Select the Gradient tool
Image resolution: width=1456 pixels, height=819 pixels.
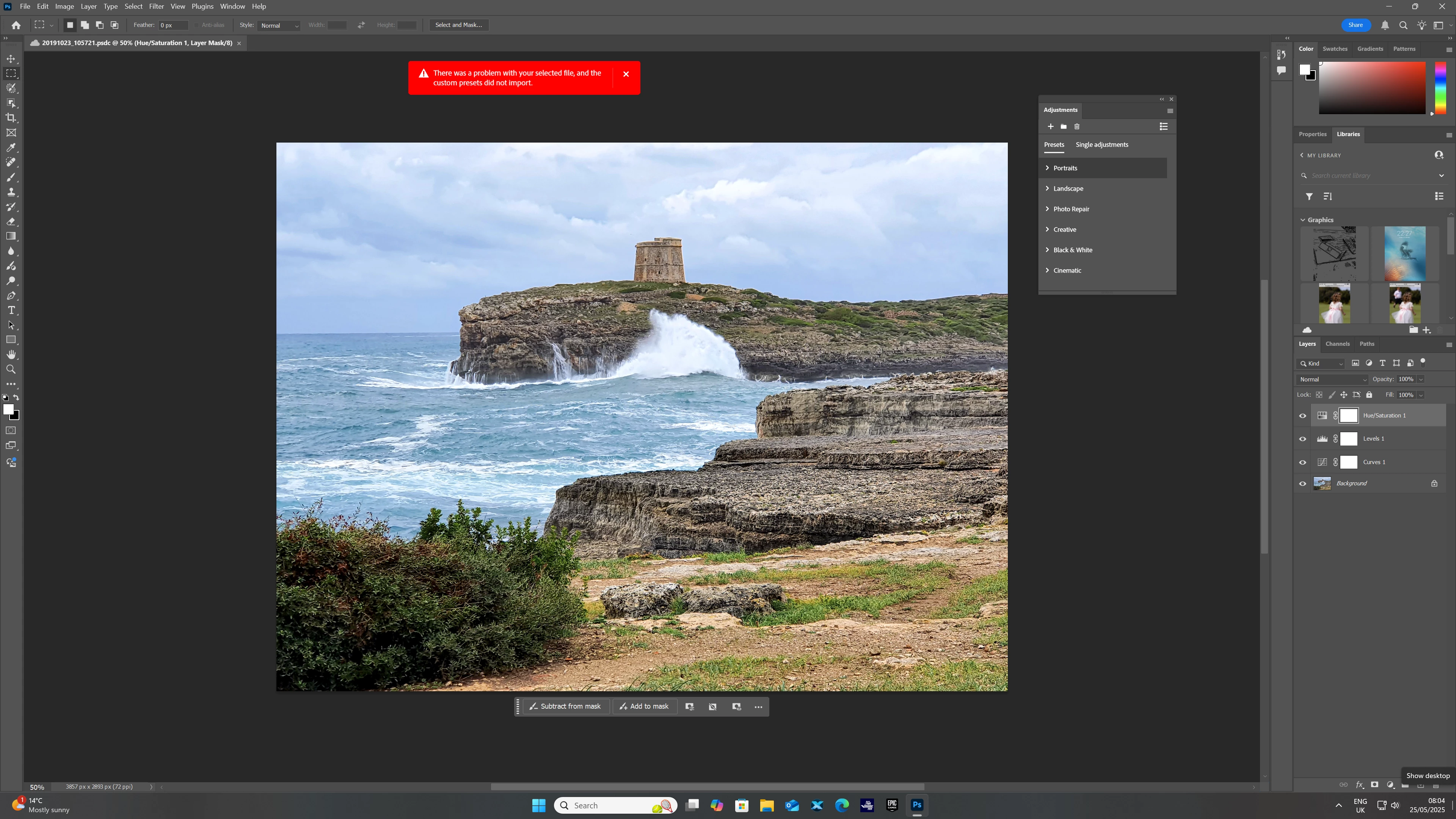(11, 236)
